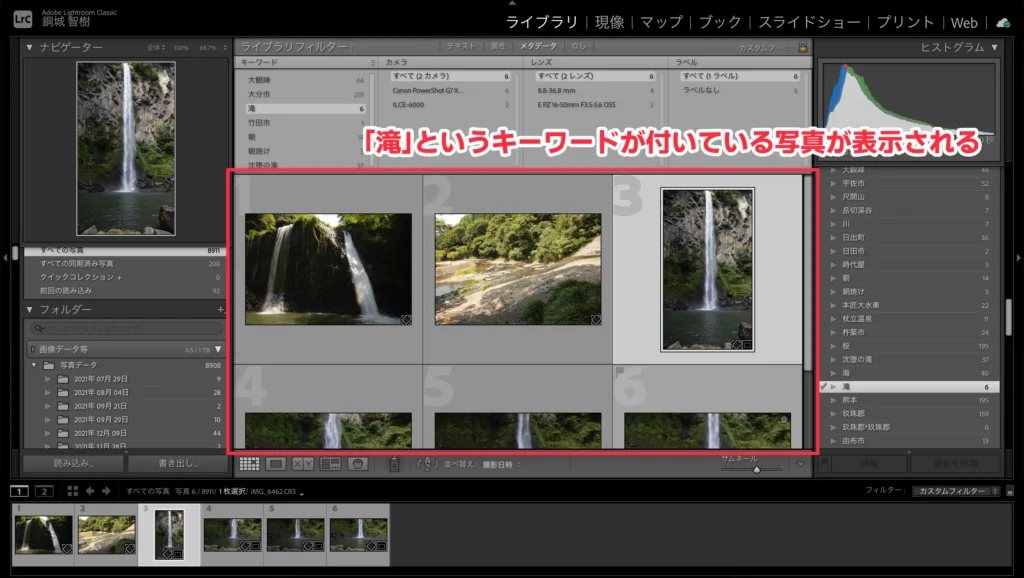Screen dimensions: 1024x578
Task: Switch to Loupe view icon
Action: click(276, 464)
